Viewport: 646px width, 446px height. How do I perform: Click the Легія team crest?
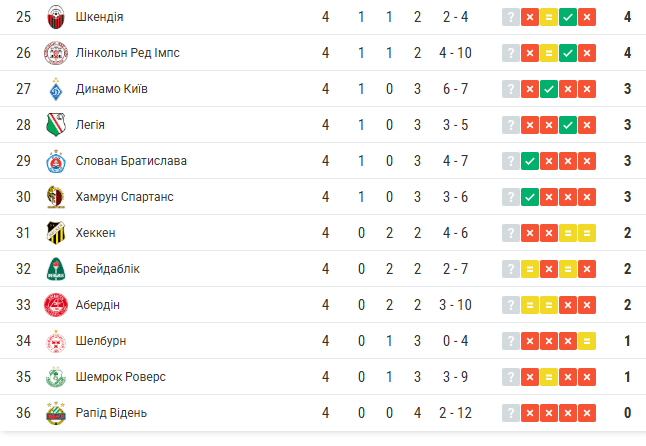click(x=55, y=125)
